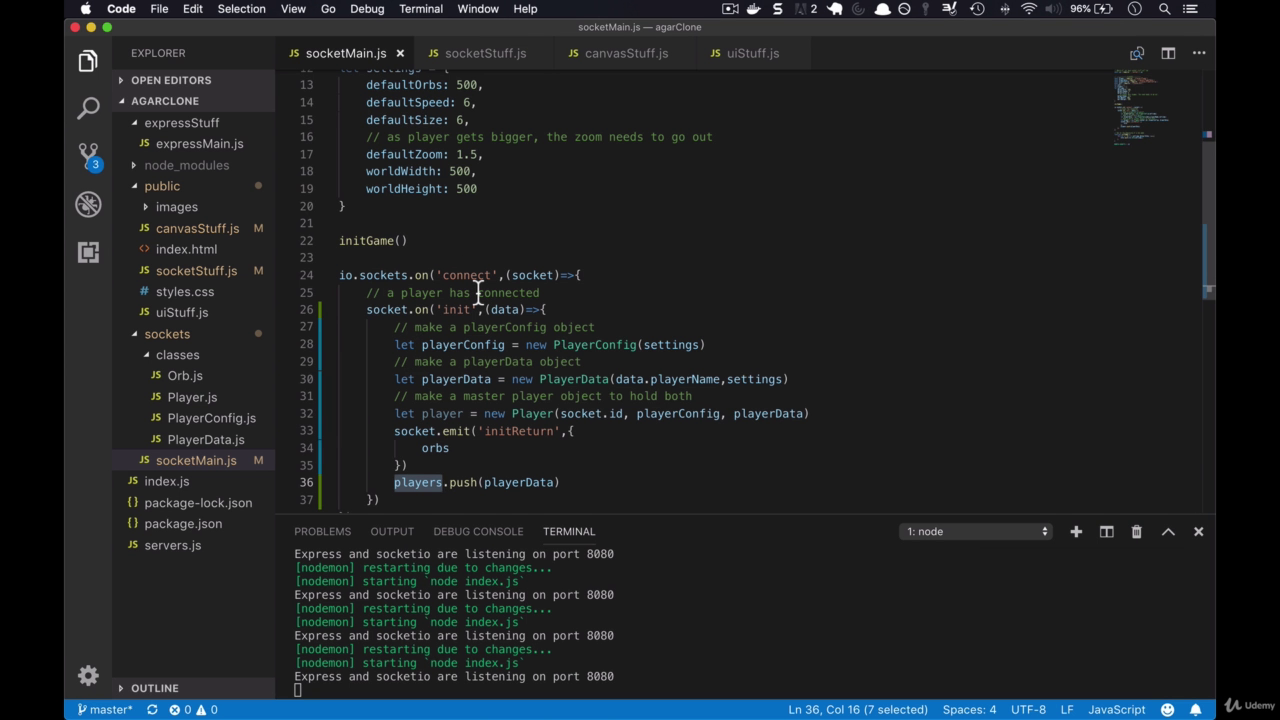Viewport: 1280px width, 720px height.
Task: Switch to the uiStuff.js tab
Action: click(x=753, y=53)
